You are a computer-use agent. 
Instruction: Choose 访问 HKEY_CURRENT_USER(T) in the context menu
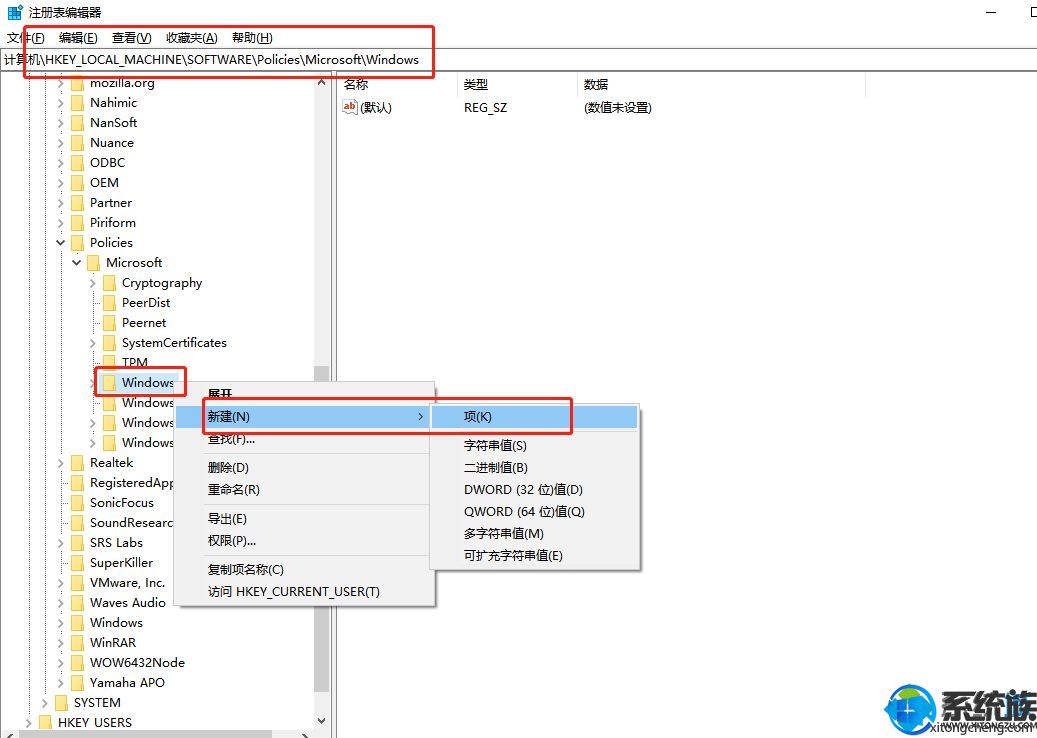click(x=304, y=591)
